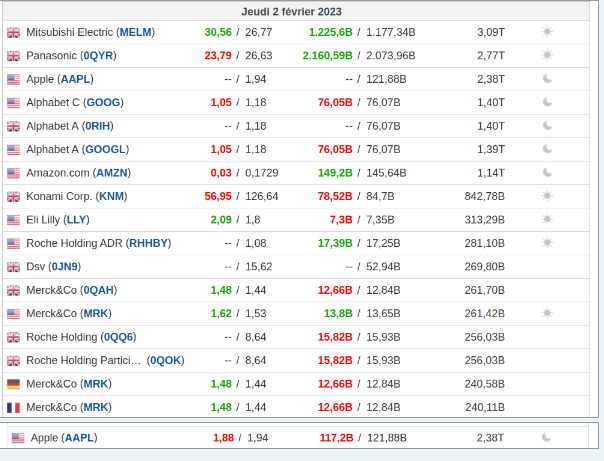The width and height of the screenshot is (604, 461).
Task: Open Alphabet C GOOG link
Action: tap(103, 102)
